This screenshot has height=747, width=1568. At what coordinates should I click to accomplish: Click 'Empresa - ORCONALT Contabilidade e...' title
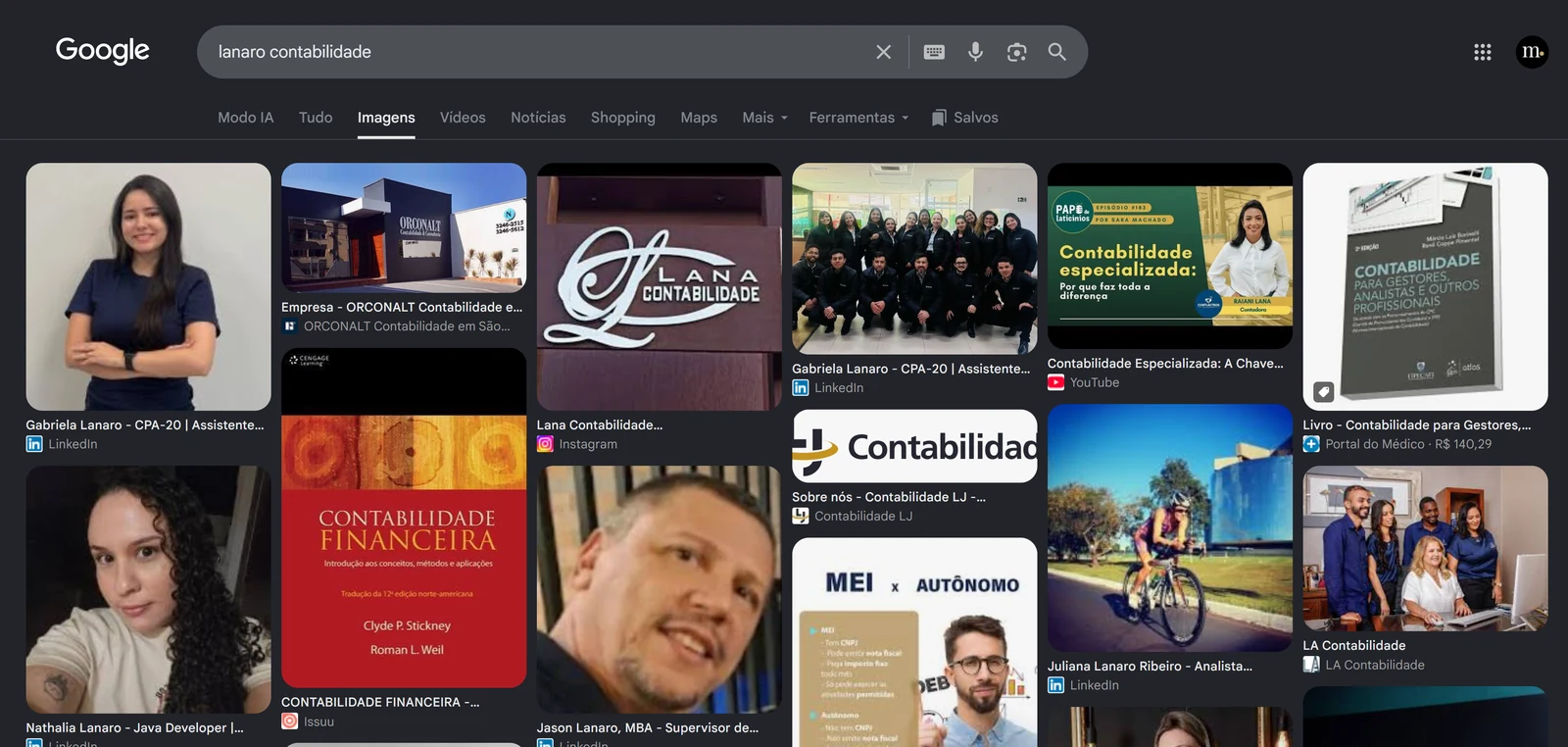pyautogui.click(x=402, y=307)
